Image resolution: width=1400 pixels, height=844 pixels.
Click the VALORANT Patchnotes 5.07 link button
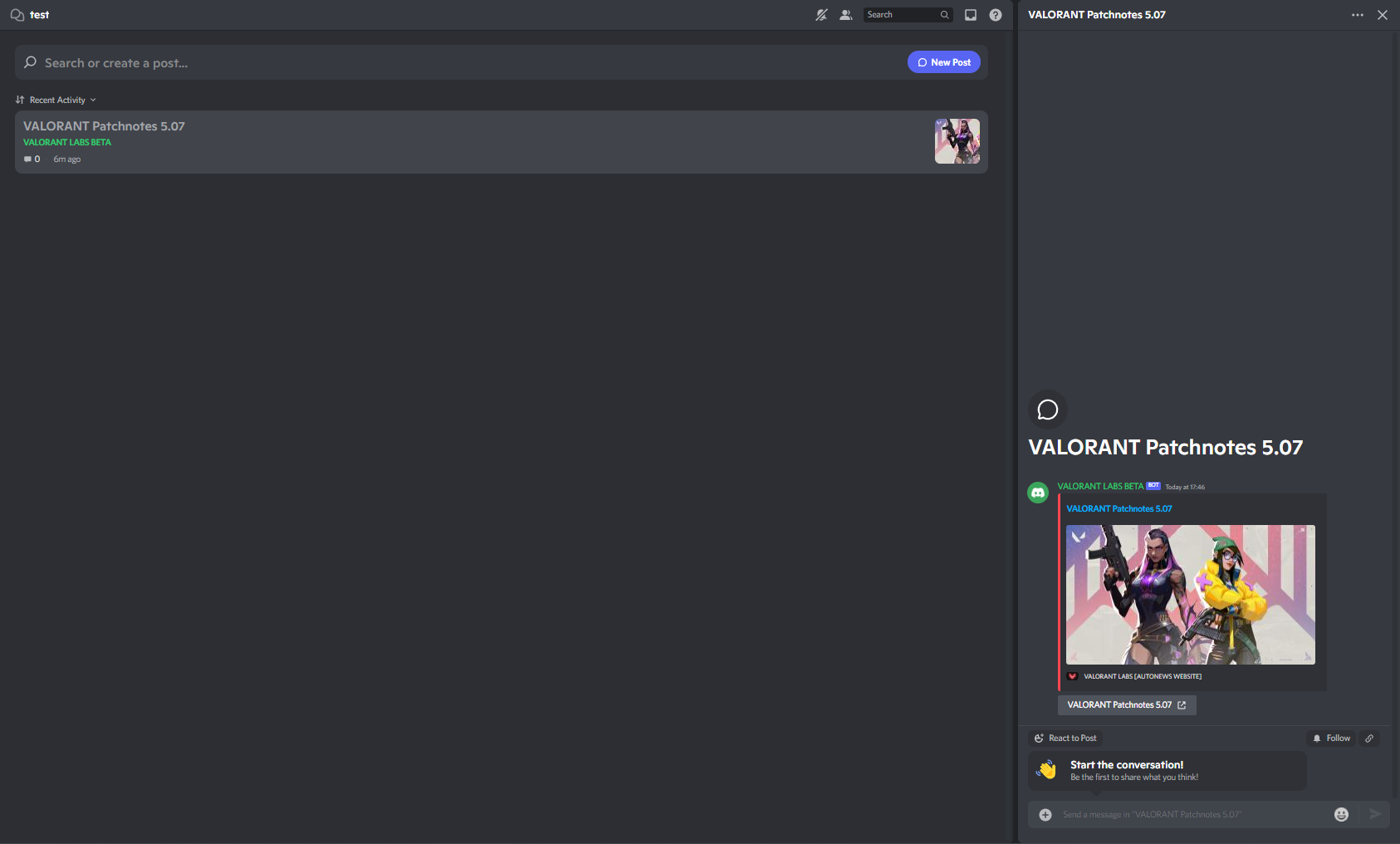coord(1127,704)
